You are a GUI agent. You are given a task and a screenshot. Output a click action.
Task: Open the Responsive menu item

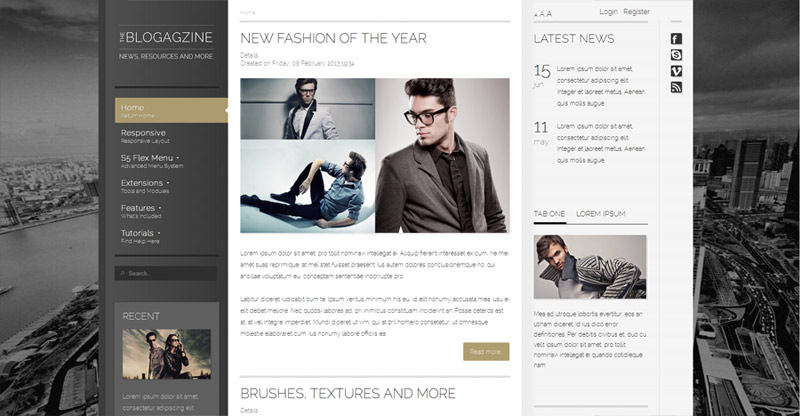[145, 136]
